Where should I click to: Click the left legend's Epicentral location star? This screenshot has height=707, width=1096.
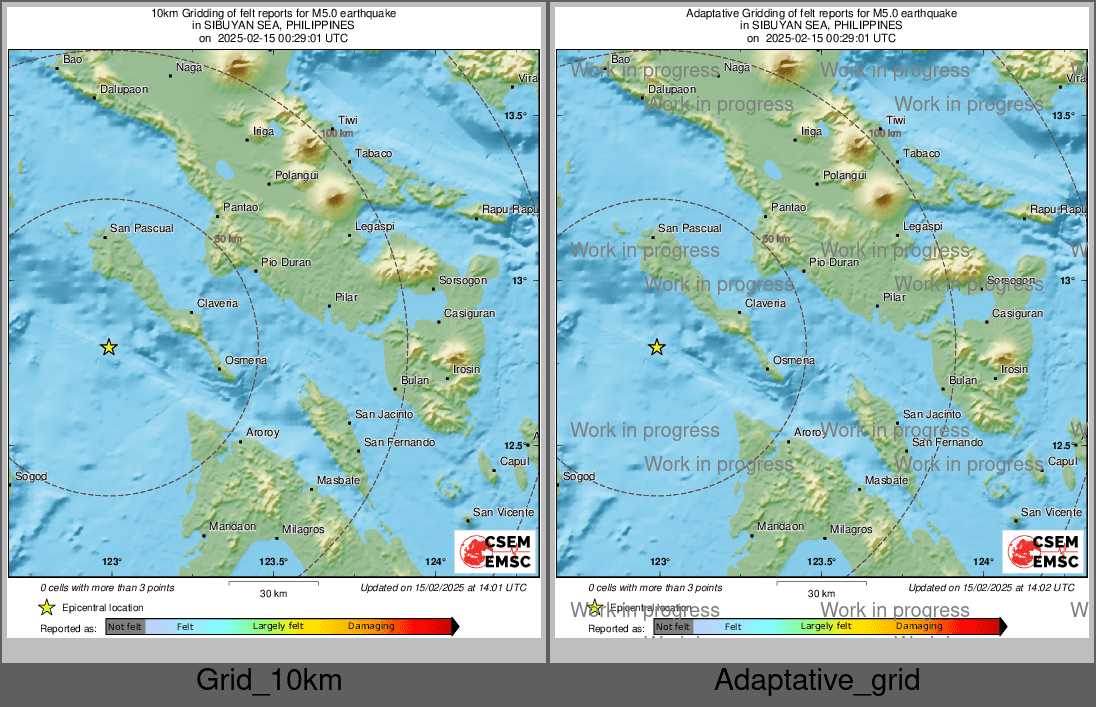[46, 607]
